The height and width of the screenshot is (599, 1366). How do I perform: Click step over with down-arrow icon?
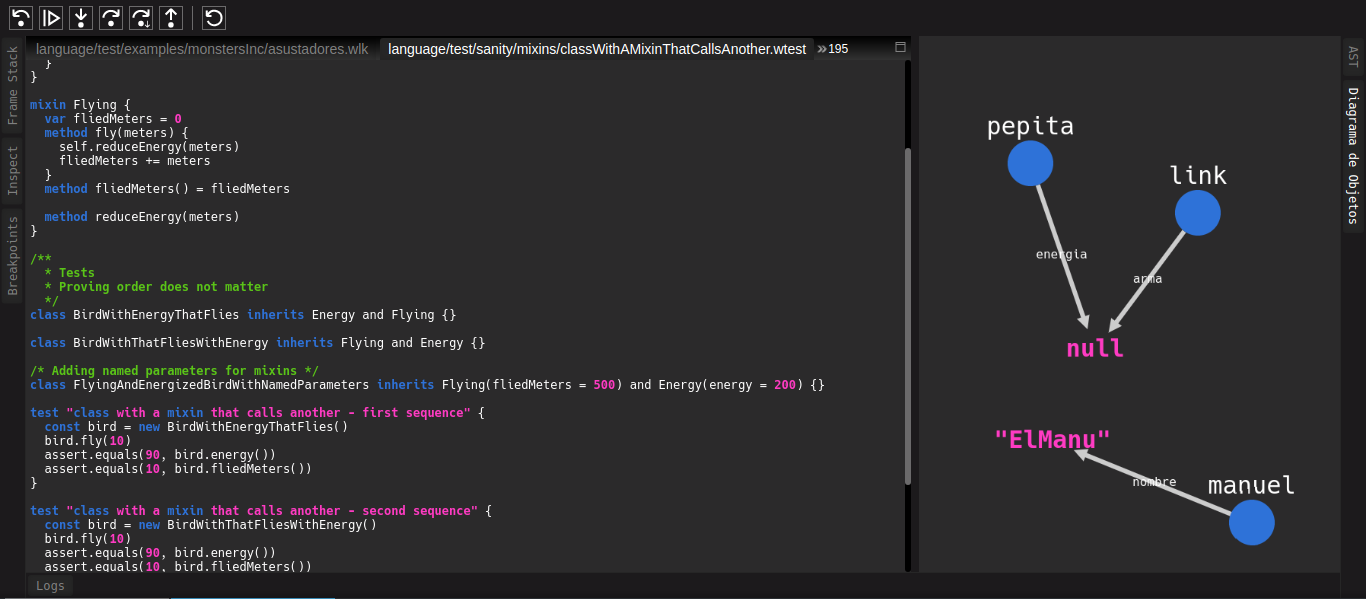click(x=142, y=17)
